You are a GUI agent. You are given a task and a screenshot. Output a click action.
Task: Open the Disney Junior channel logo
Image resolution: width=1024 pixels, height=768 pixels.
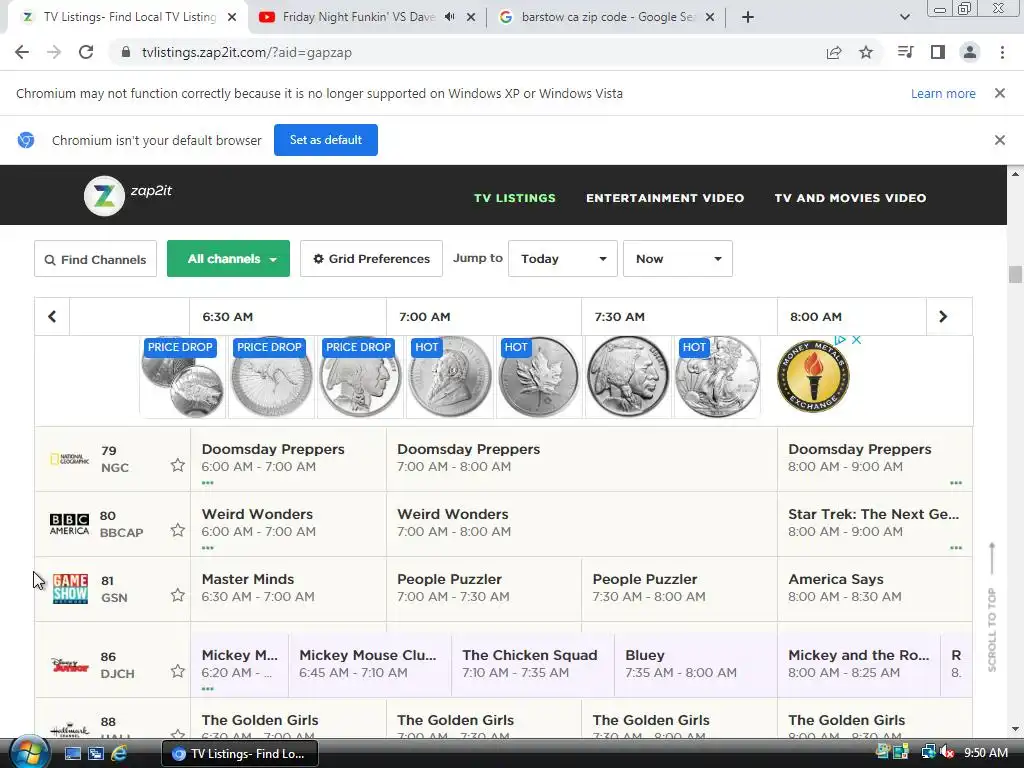[69, 665]
